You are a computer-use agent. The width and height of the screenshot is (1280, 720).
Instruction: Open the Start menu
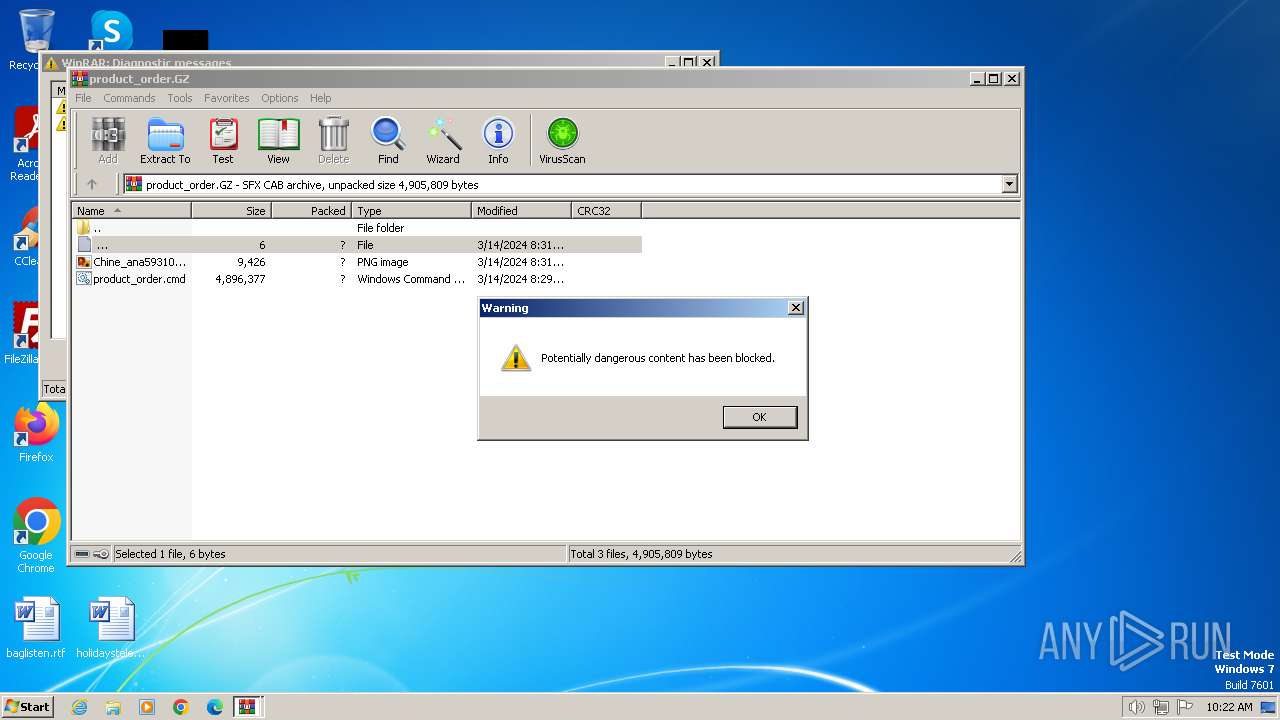pos(27,706)
